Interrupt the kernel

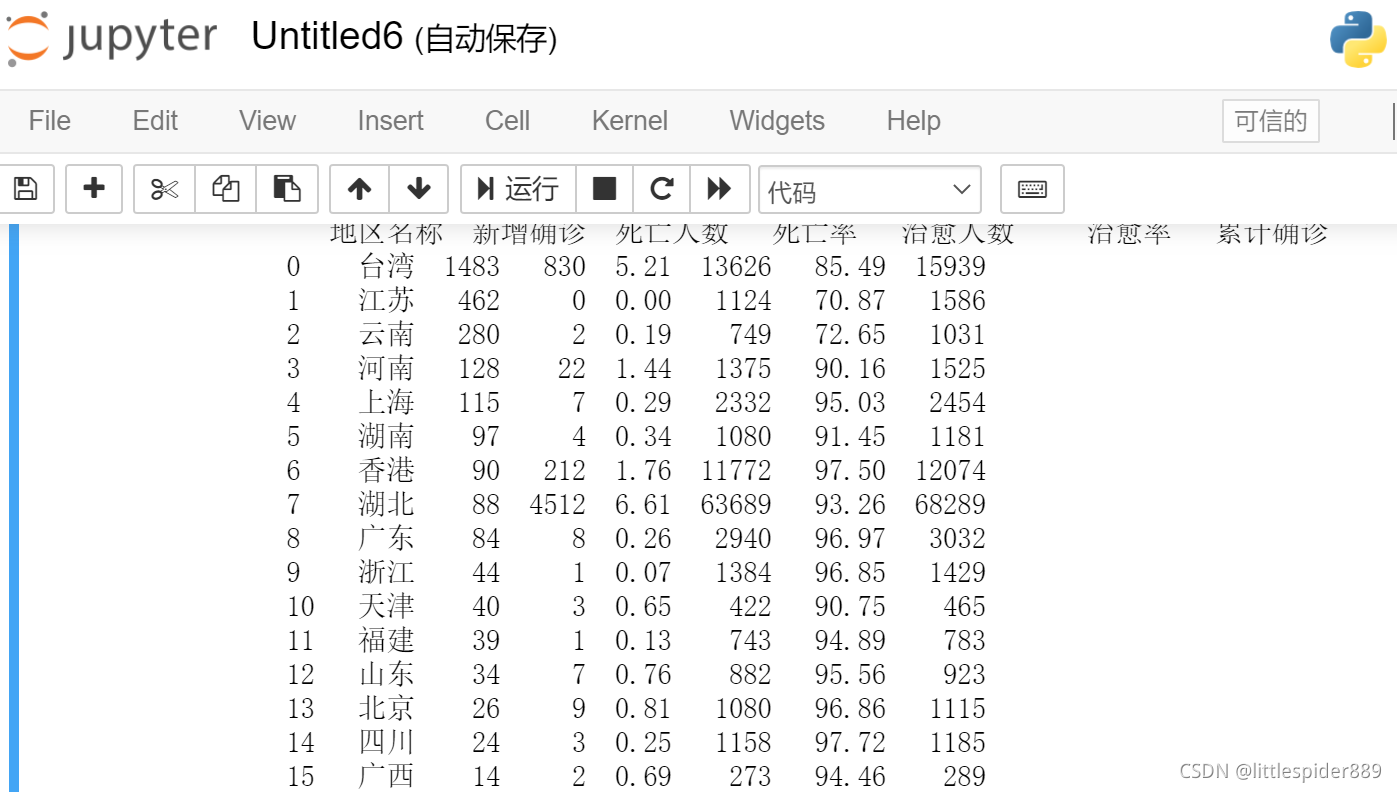(x=604, y=189)
